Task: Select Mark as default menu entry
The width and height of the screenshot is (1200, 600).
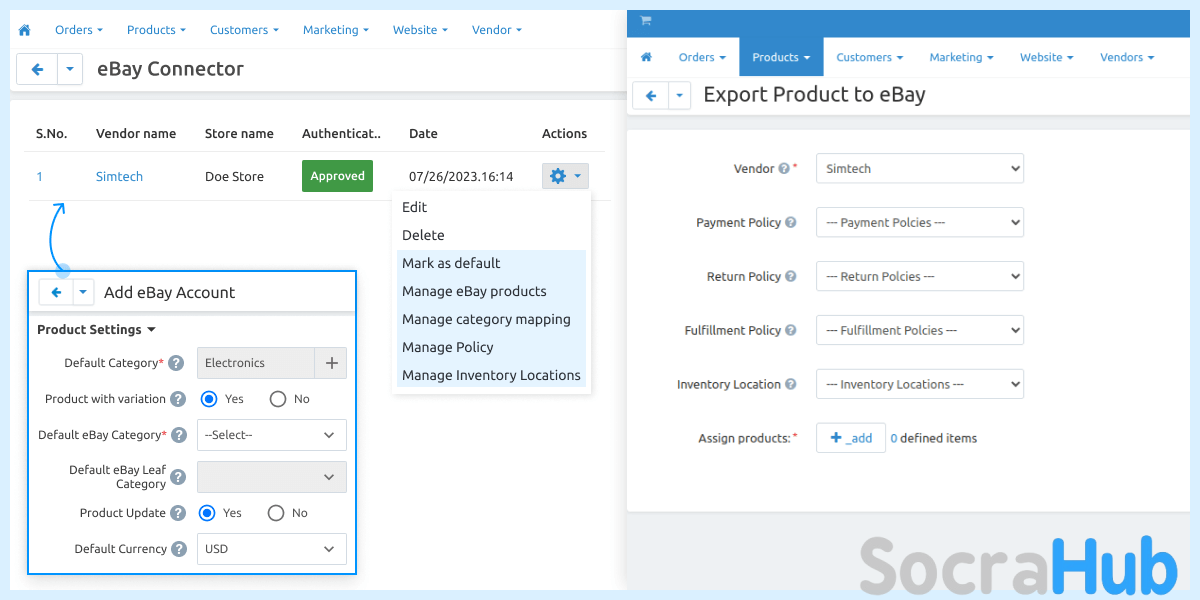Action: click(x=451, y=263)
